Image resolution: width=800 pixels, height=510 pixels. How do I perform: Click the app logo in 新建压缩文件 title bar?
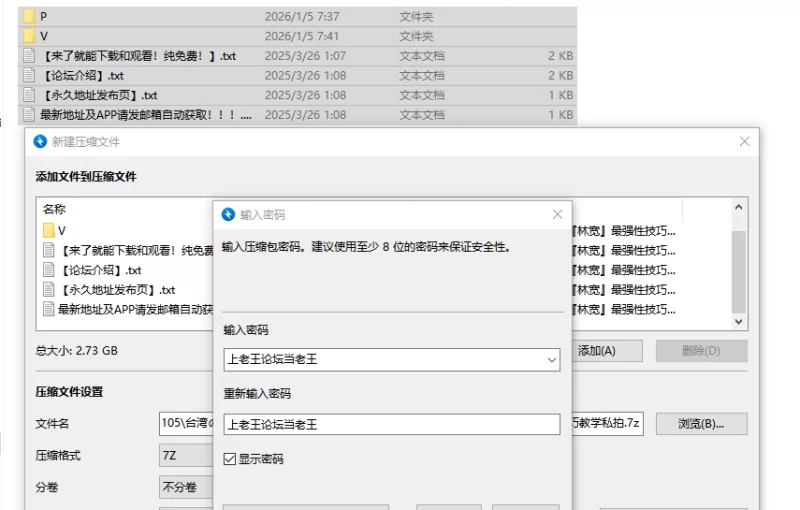40,141
